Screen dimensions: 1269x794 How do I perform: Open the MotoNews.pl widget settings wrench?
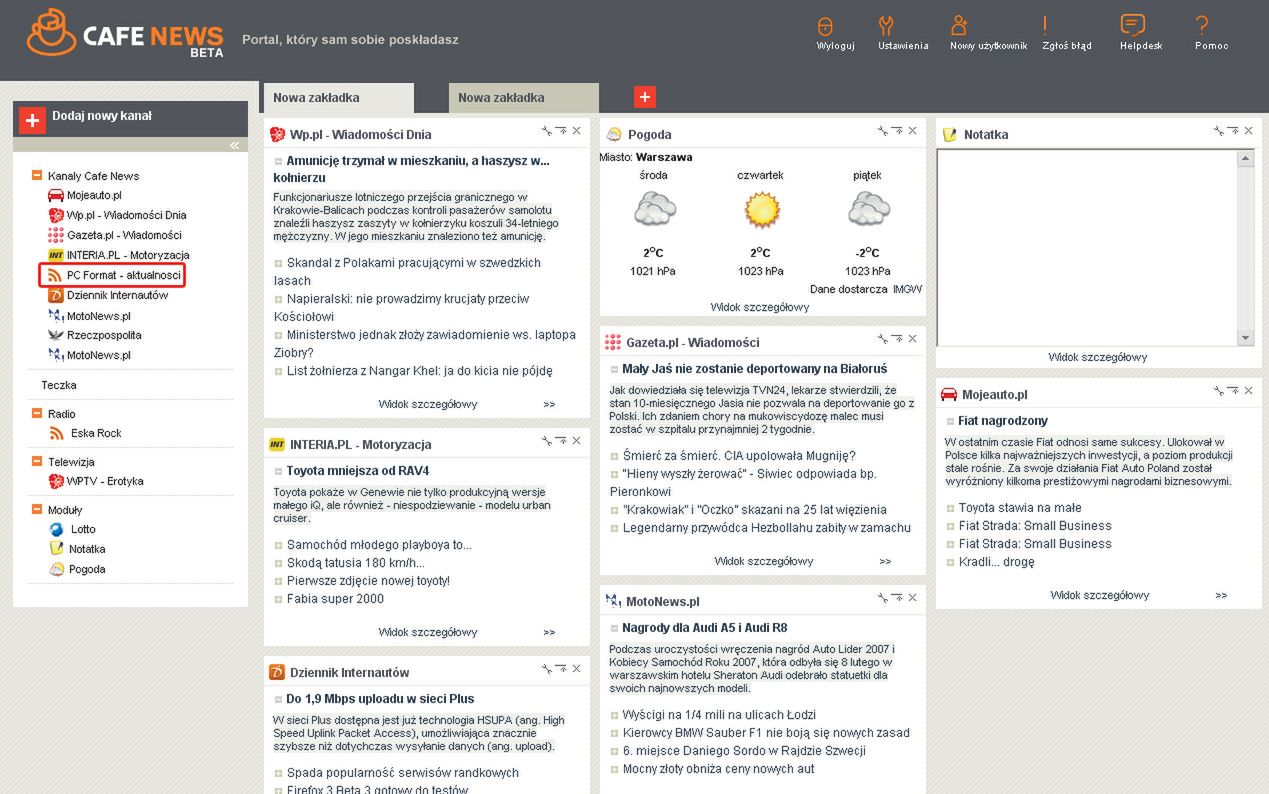(883, 598)
